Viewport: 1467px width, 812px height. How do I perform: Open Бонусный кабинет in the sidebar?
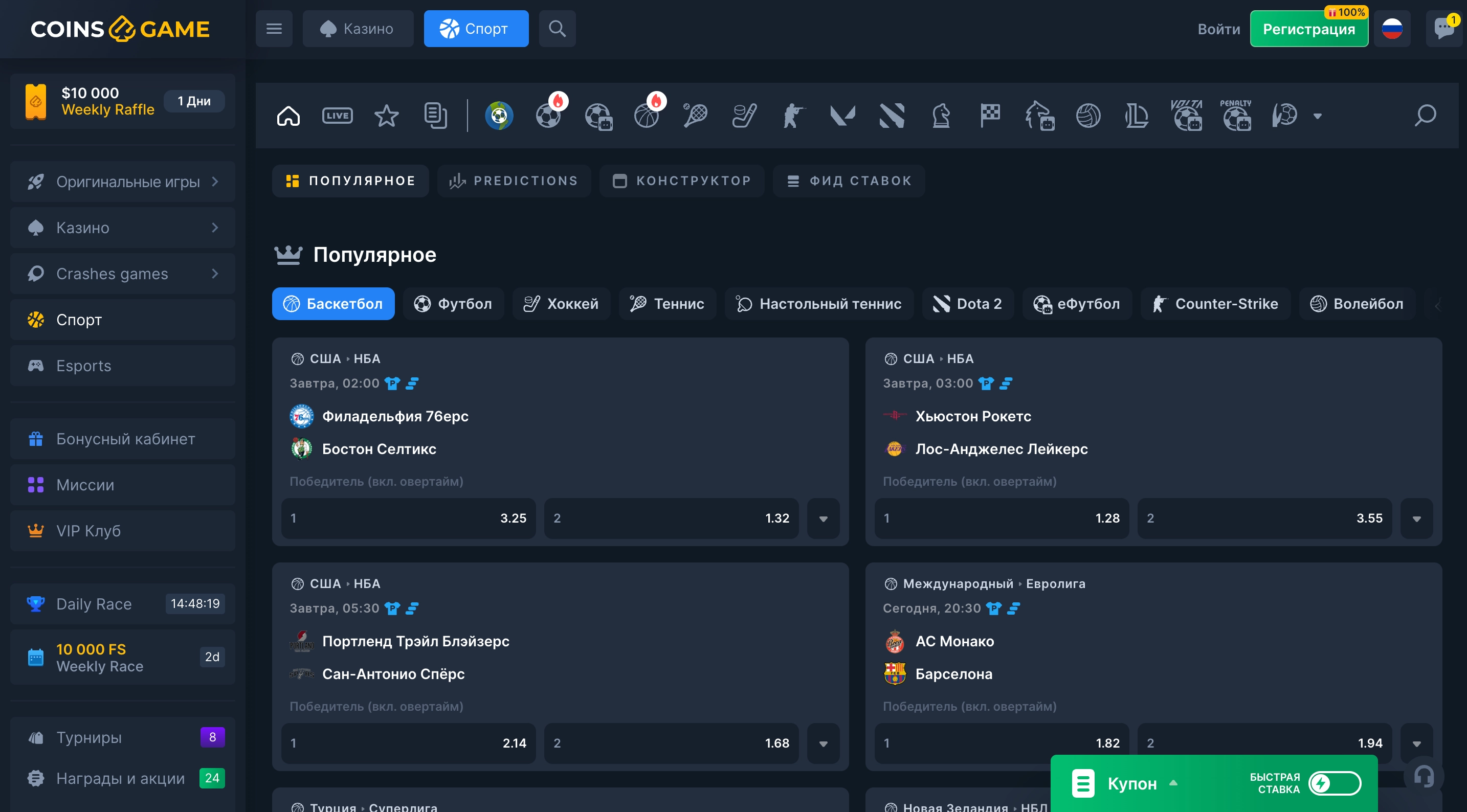tap(122, 439)
